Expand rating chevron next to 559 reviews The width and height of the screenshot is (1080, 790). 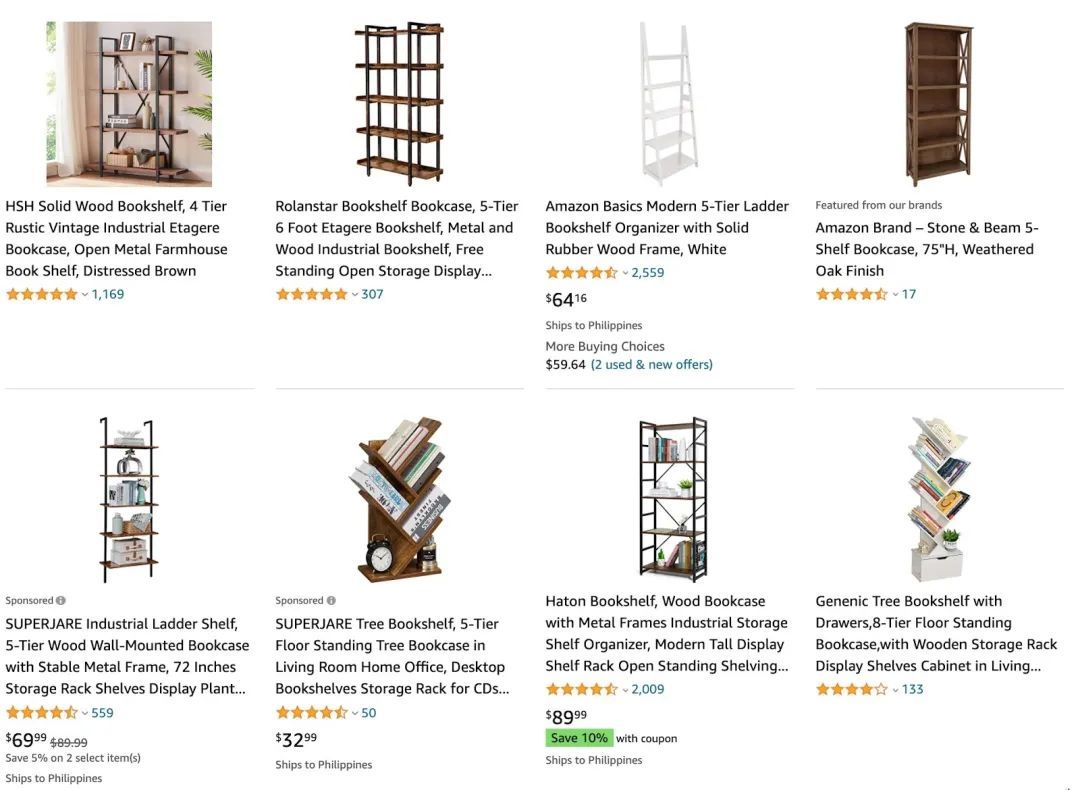(x=85, y=714)
